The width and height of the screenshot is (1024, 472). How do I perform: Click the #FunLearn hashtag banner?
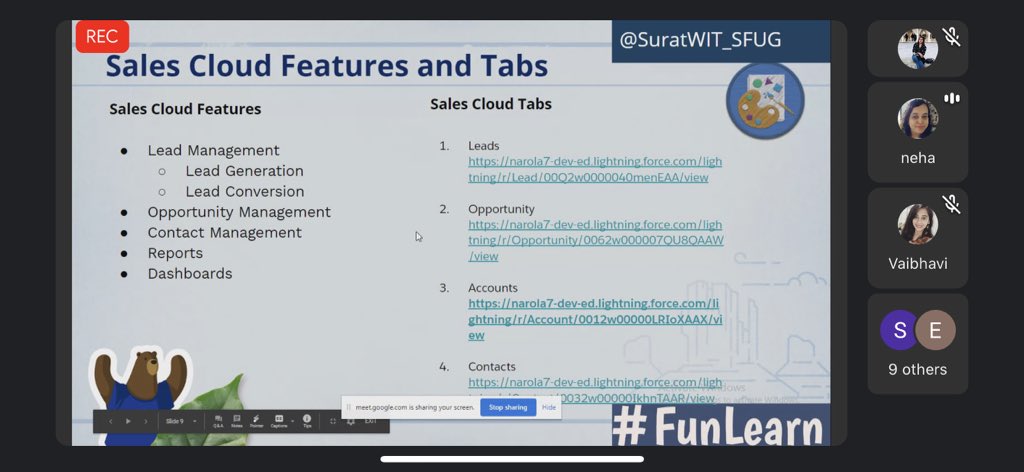click(720, 425)
